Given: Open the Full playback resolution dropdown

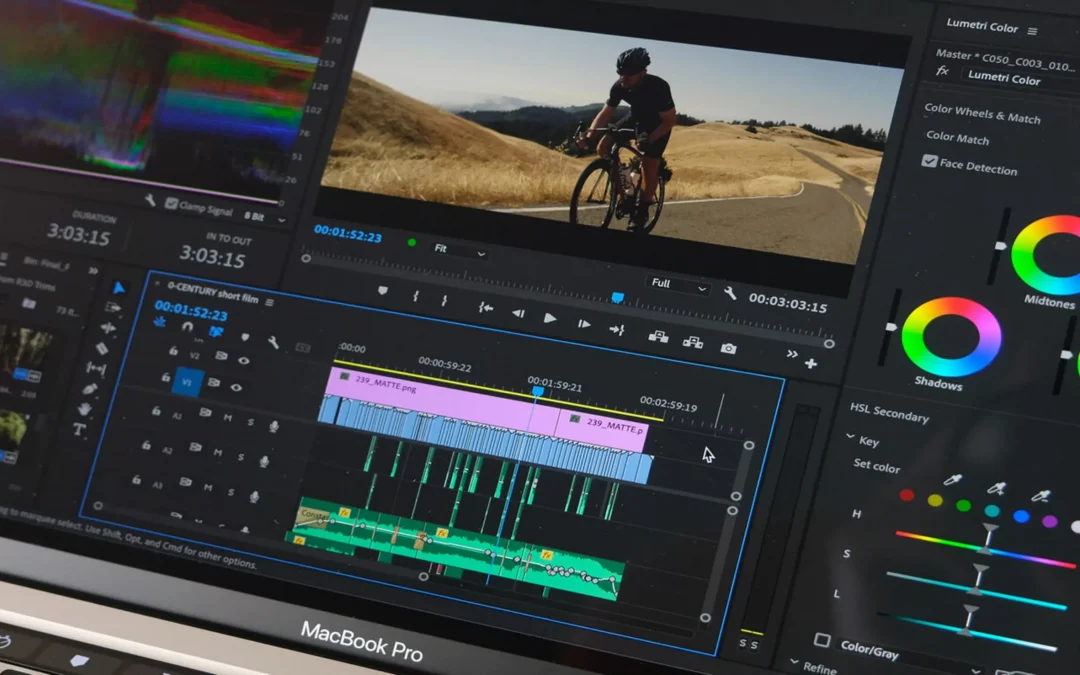Looking at the screenshot, I should 678,284.
